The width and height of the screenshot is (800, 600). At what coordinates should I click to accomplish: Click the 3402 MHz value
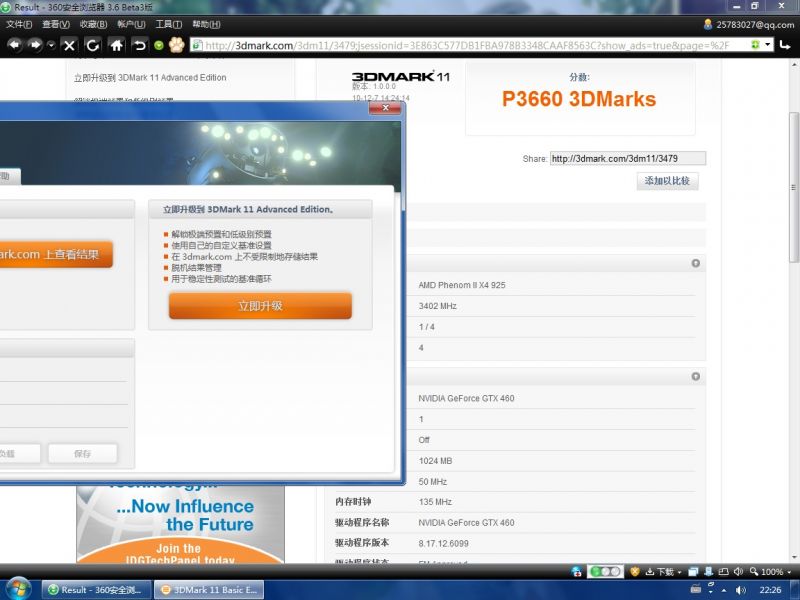click(x=437, y=306)
